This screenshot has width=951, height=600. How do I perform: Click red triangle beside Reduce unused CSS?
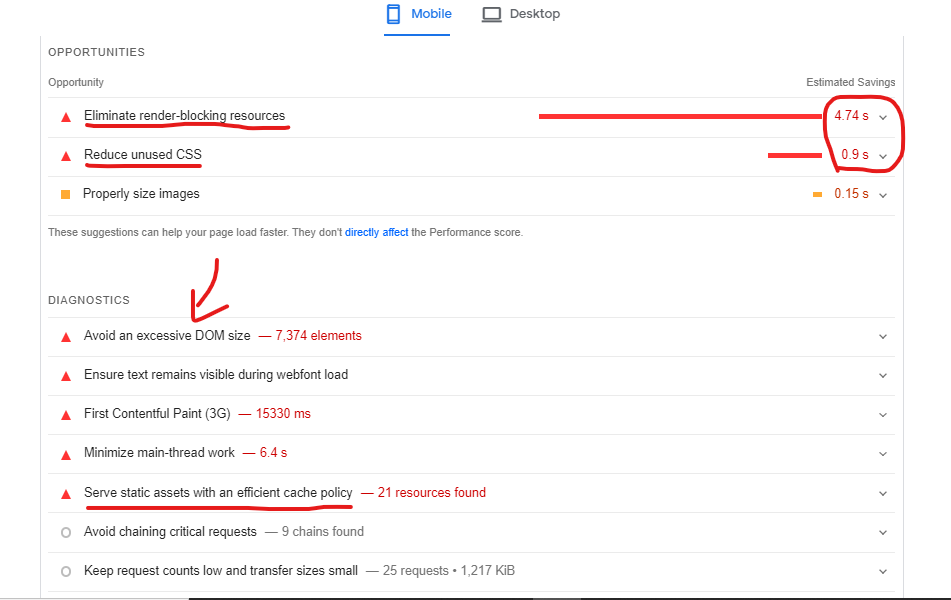click(66, 156)
